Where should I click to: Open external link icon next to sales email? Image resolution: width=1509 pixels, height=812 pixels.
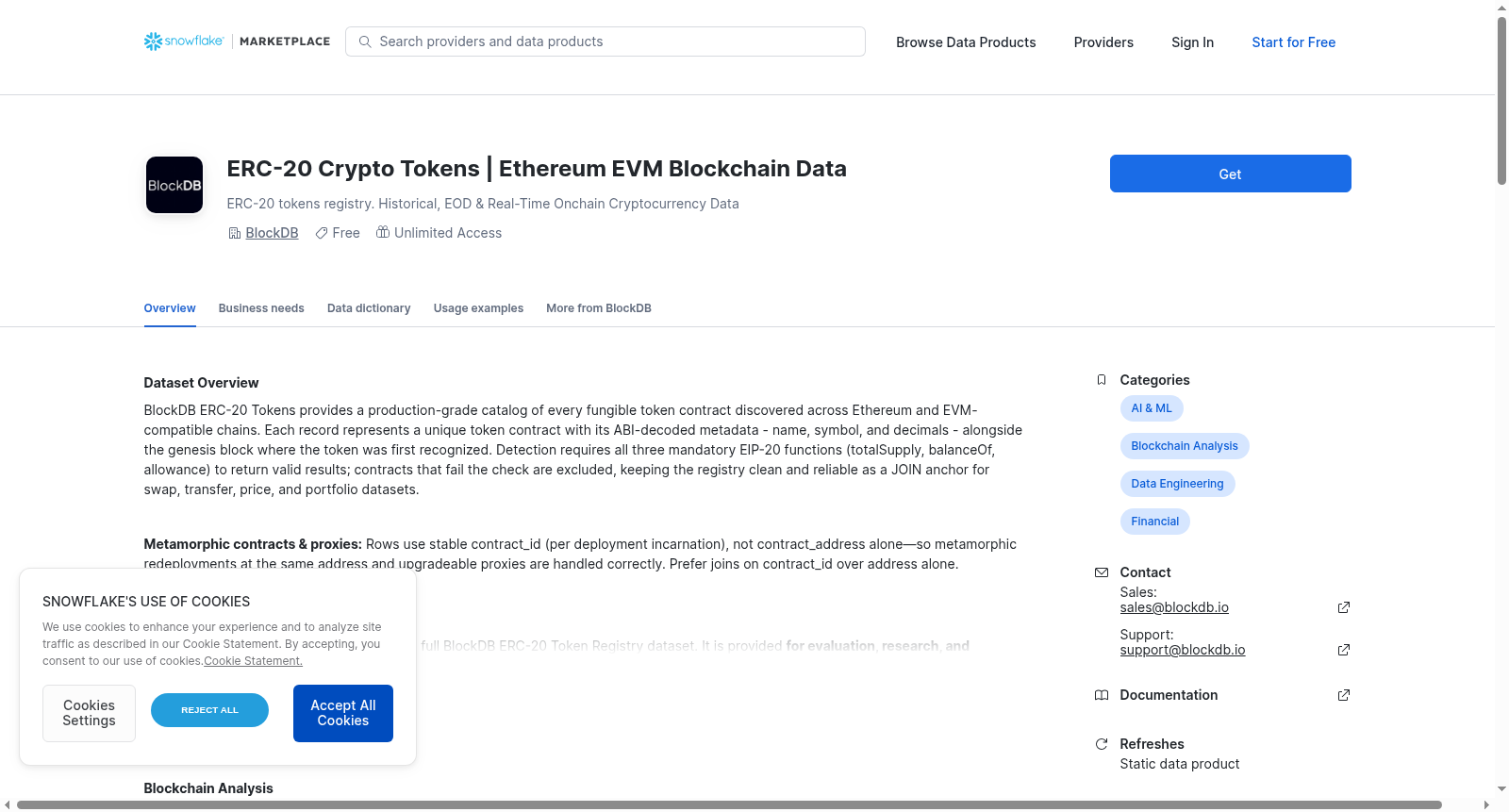coord(1344,607)
